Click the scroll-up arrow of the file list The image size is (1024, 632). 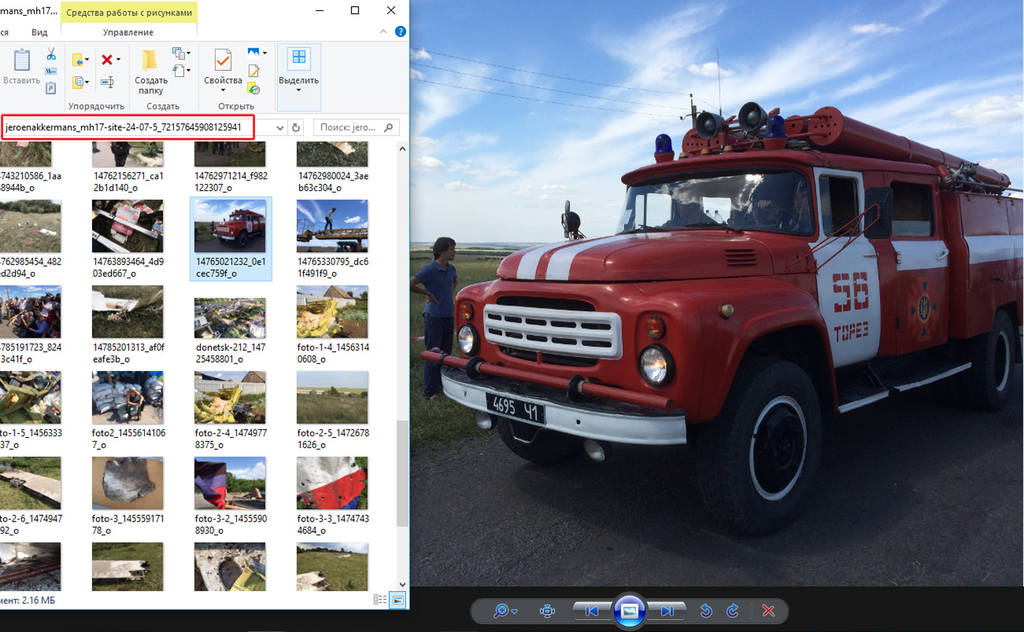[x=402, y=149]
